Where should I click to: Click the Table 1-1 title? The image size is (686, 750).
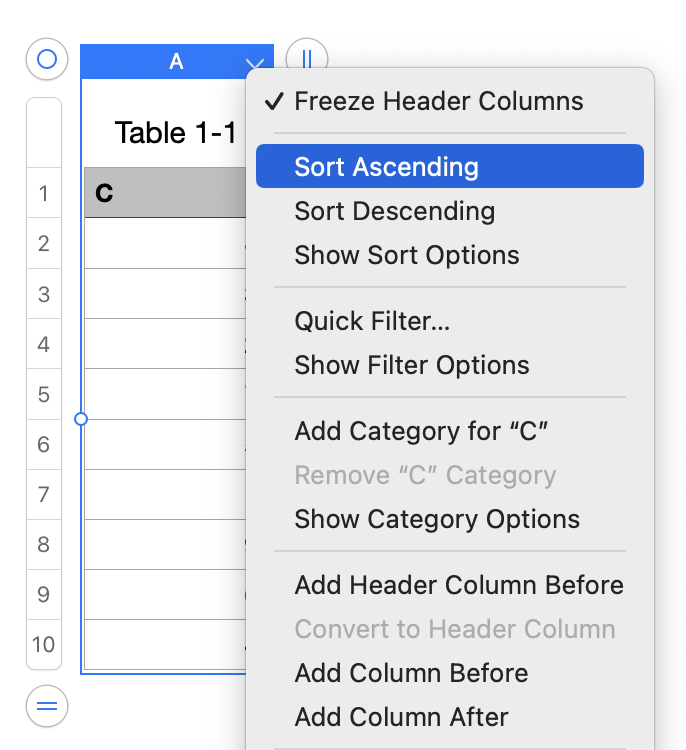176,132
